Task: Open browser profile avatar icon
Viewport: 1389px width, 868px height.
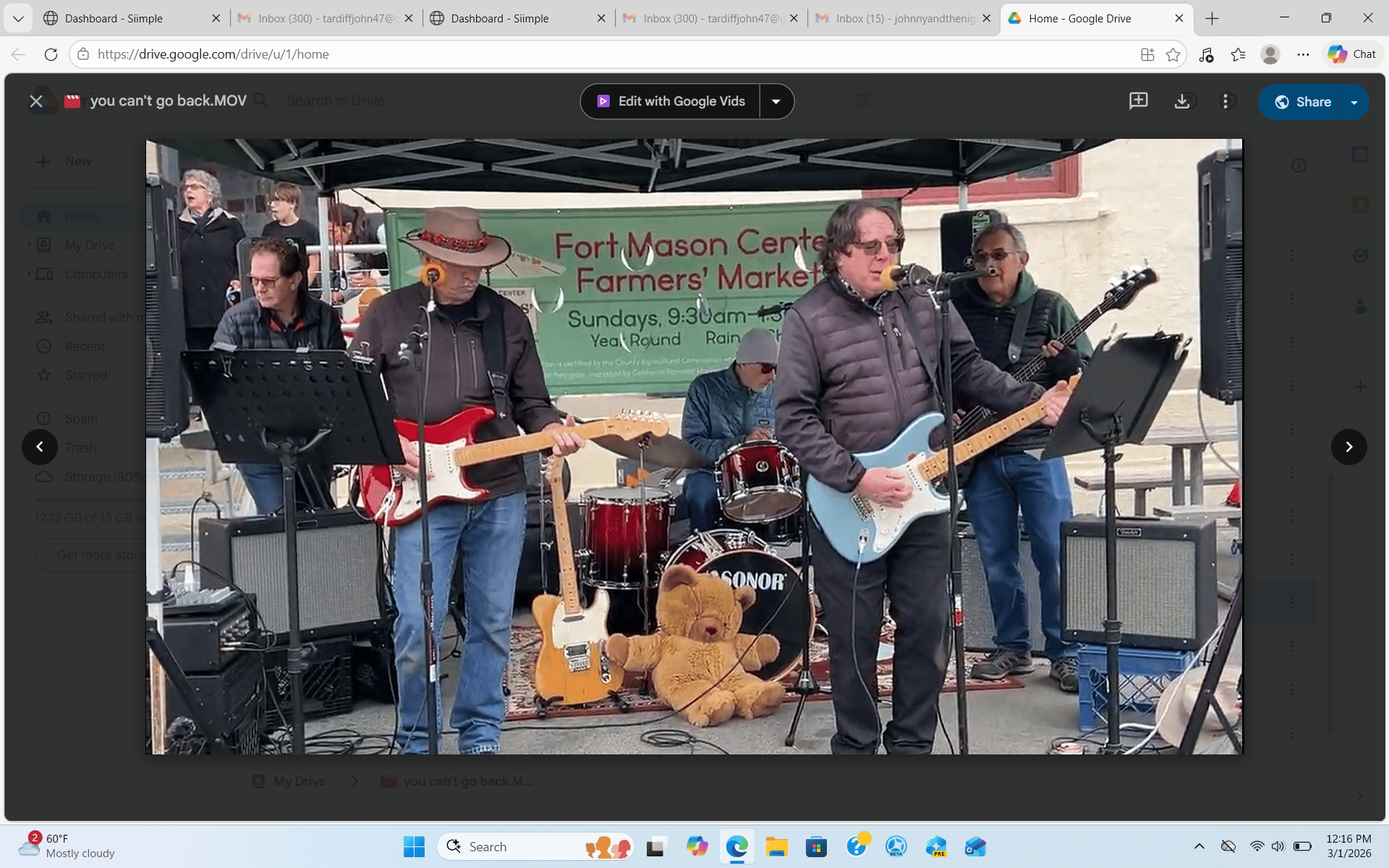Action: [x=1270, y=54]
